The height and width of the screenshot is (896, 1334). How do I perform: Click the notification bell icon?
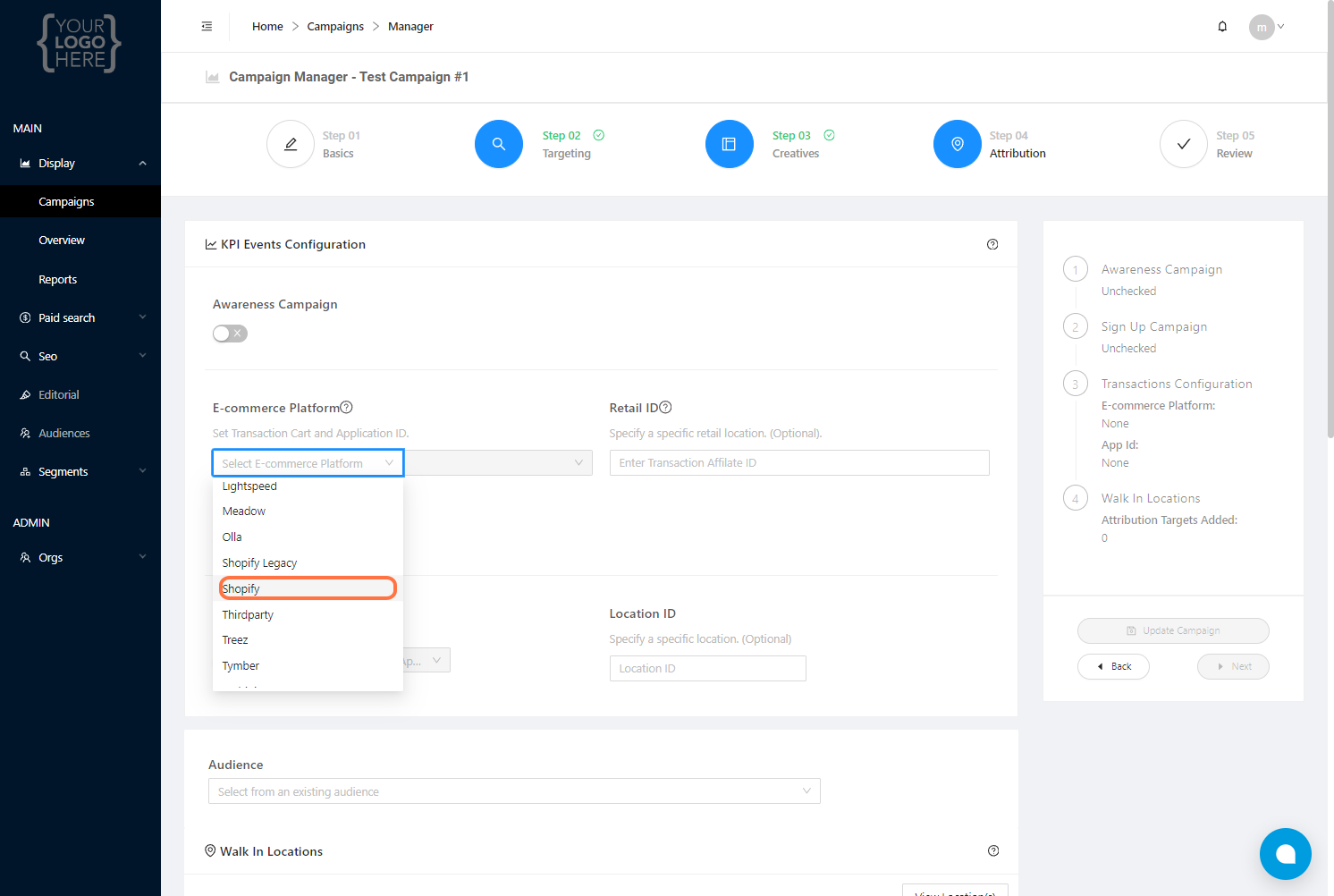[1222, 27]
